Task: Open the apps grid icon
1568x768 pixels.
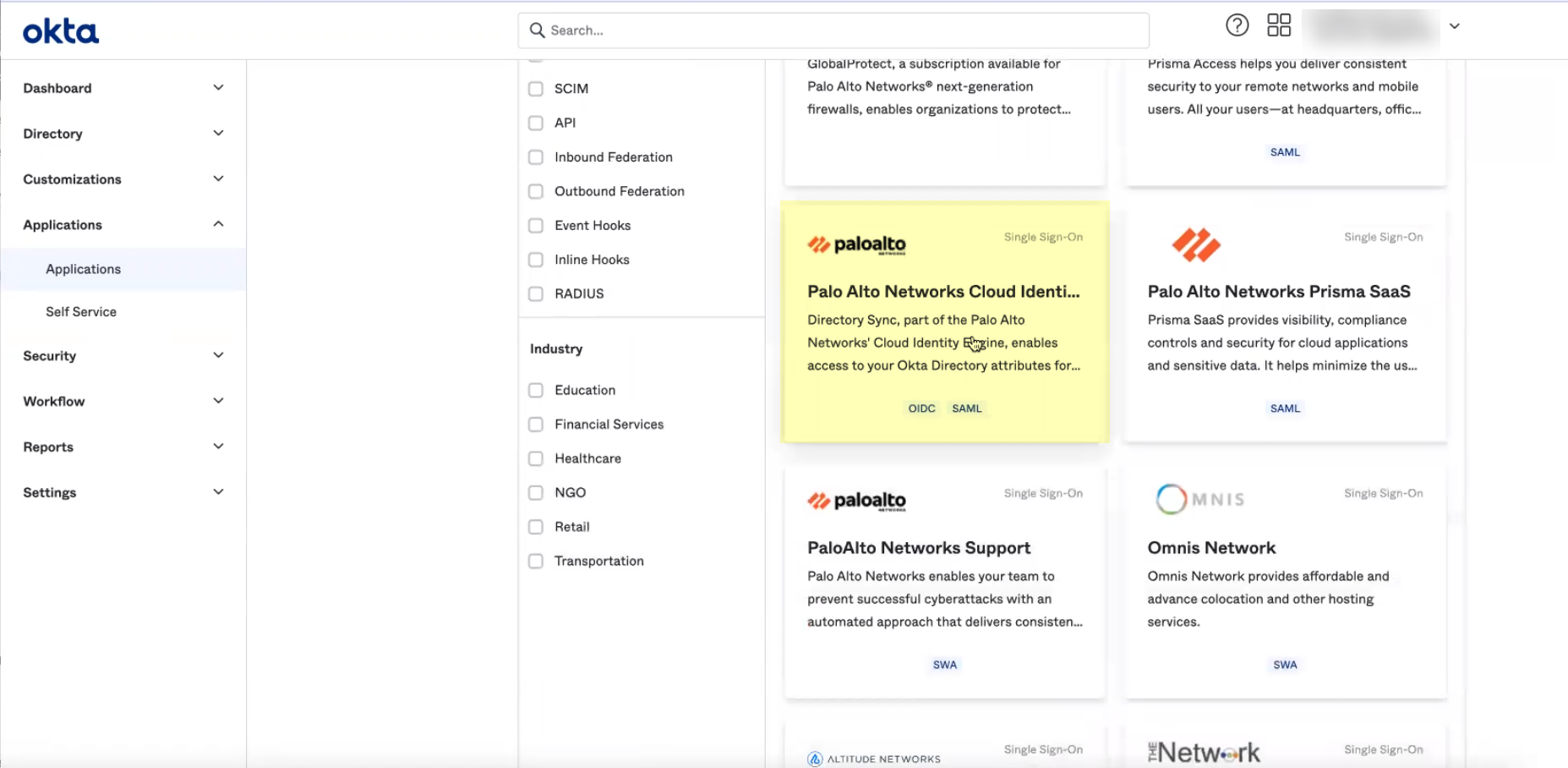Action: (x=1279, y=25)
